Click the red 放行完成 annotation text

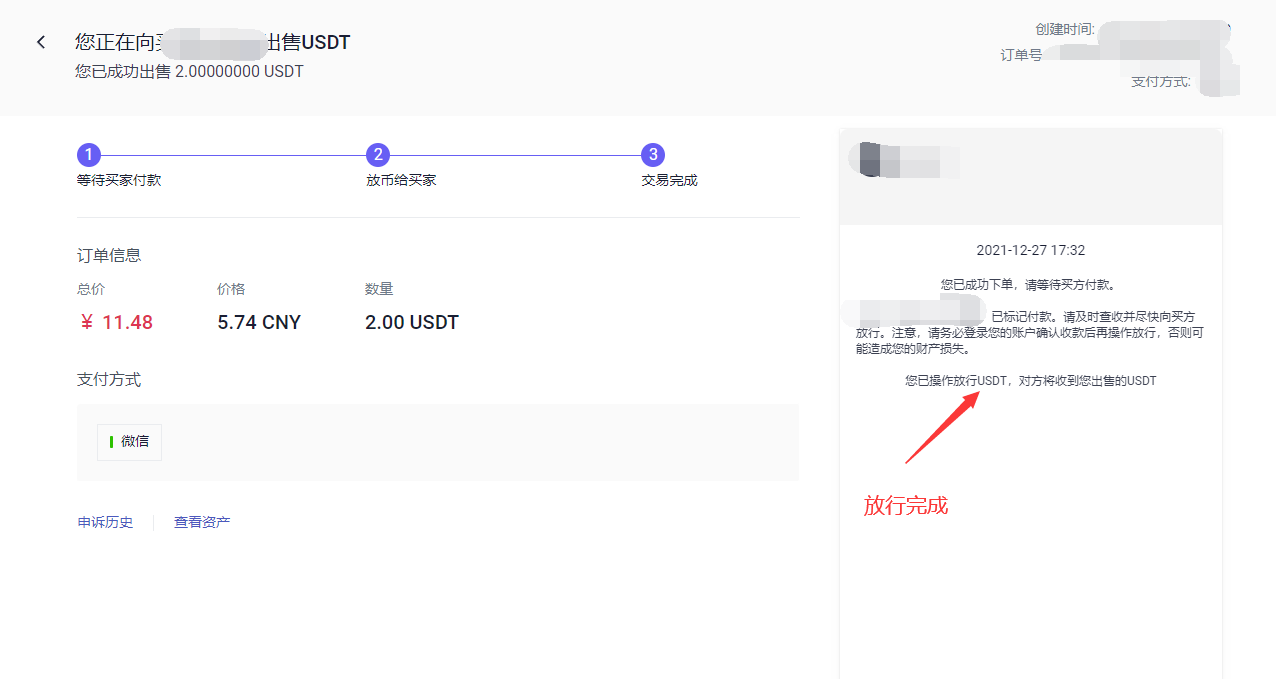click(x=905, y=506)
